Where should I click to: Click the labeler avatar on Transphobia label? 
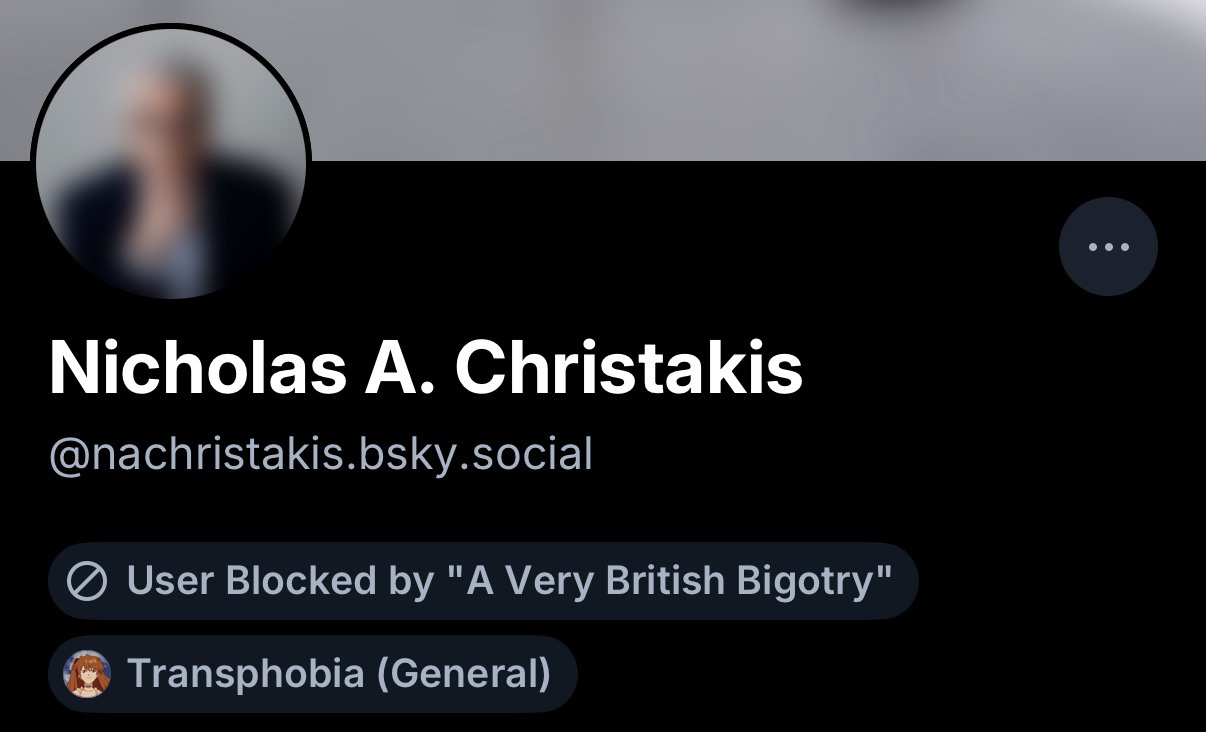pos(87,674)
